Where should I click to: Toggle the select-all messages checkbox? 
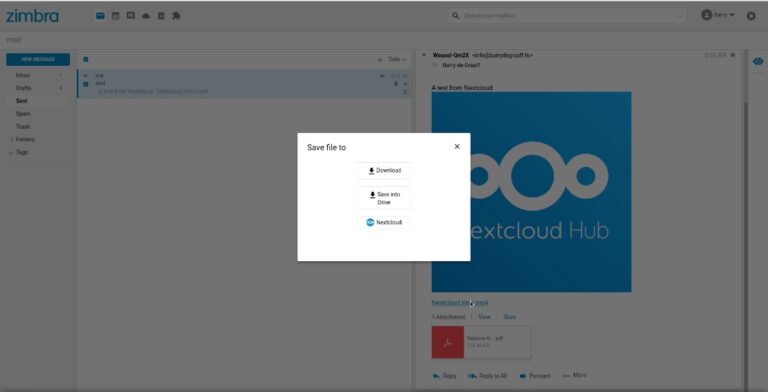(x=86, y=60)
